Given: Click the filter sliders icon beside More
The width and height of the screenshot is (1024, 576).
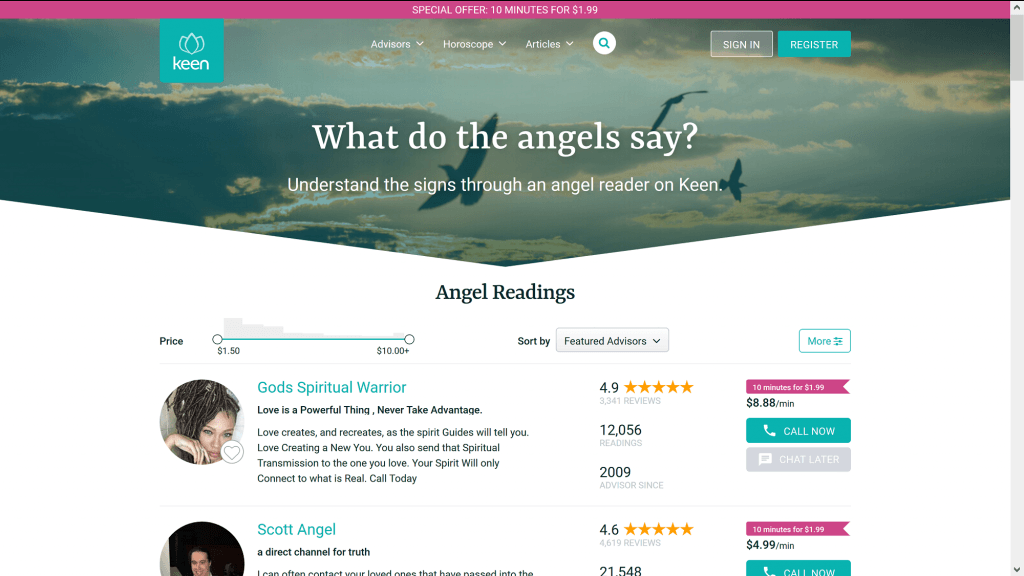Looking at the screenshot, I should point(838,341).
